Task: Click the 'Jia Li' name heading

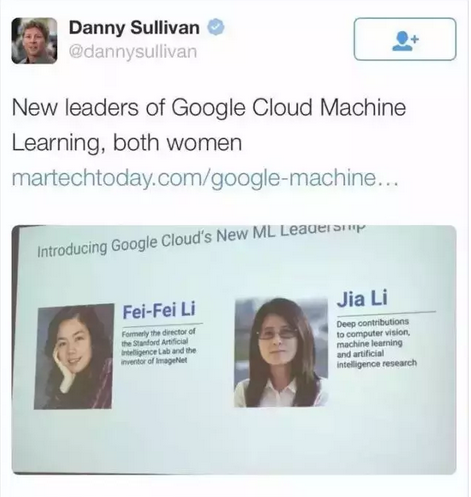Action: [362, 298]
